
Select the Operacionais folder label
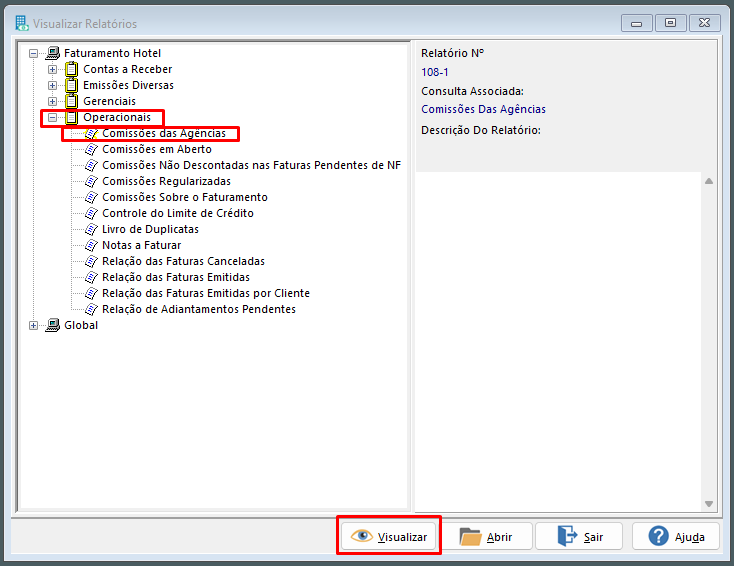tap(117, 117)
